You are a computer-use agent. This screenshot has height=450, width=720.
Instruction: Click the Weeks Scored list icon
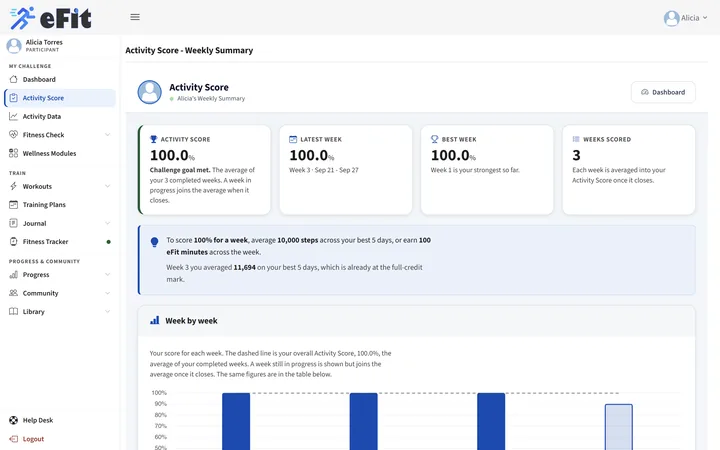coord(576,139)
